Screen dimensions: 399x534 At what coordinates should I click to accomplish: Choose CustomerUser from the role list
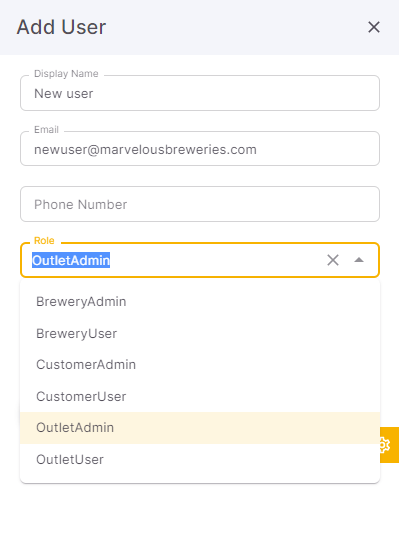pos(200,396)
